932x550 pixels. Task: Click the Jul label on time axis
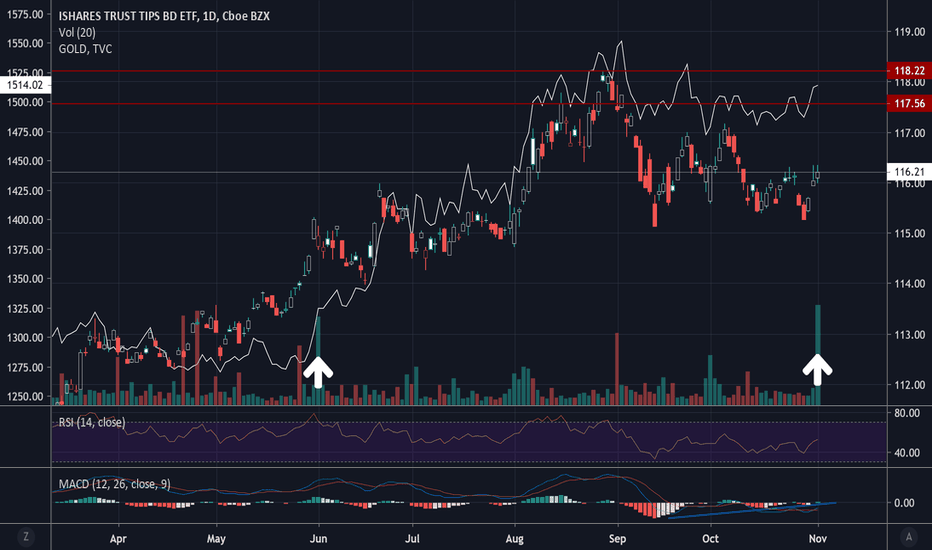tap(412, 539)
